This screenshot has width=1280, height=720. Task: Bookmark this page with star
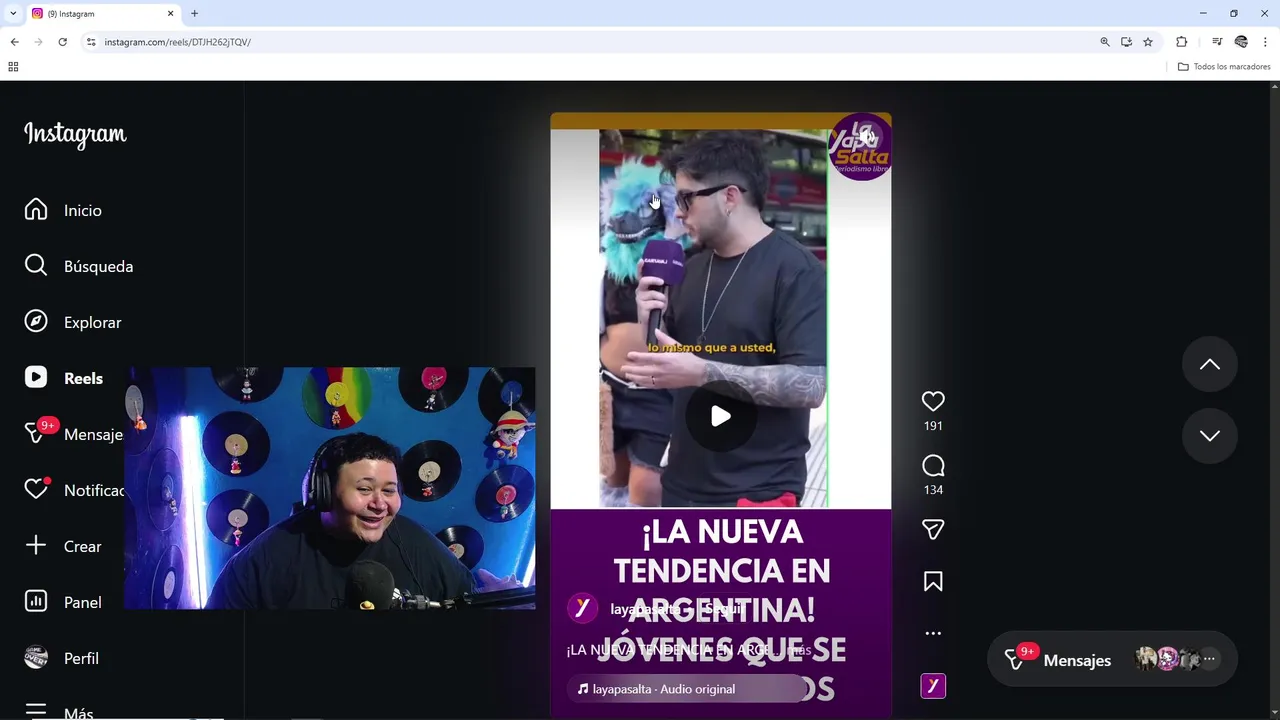(x=1148, y=42)
